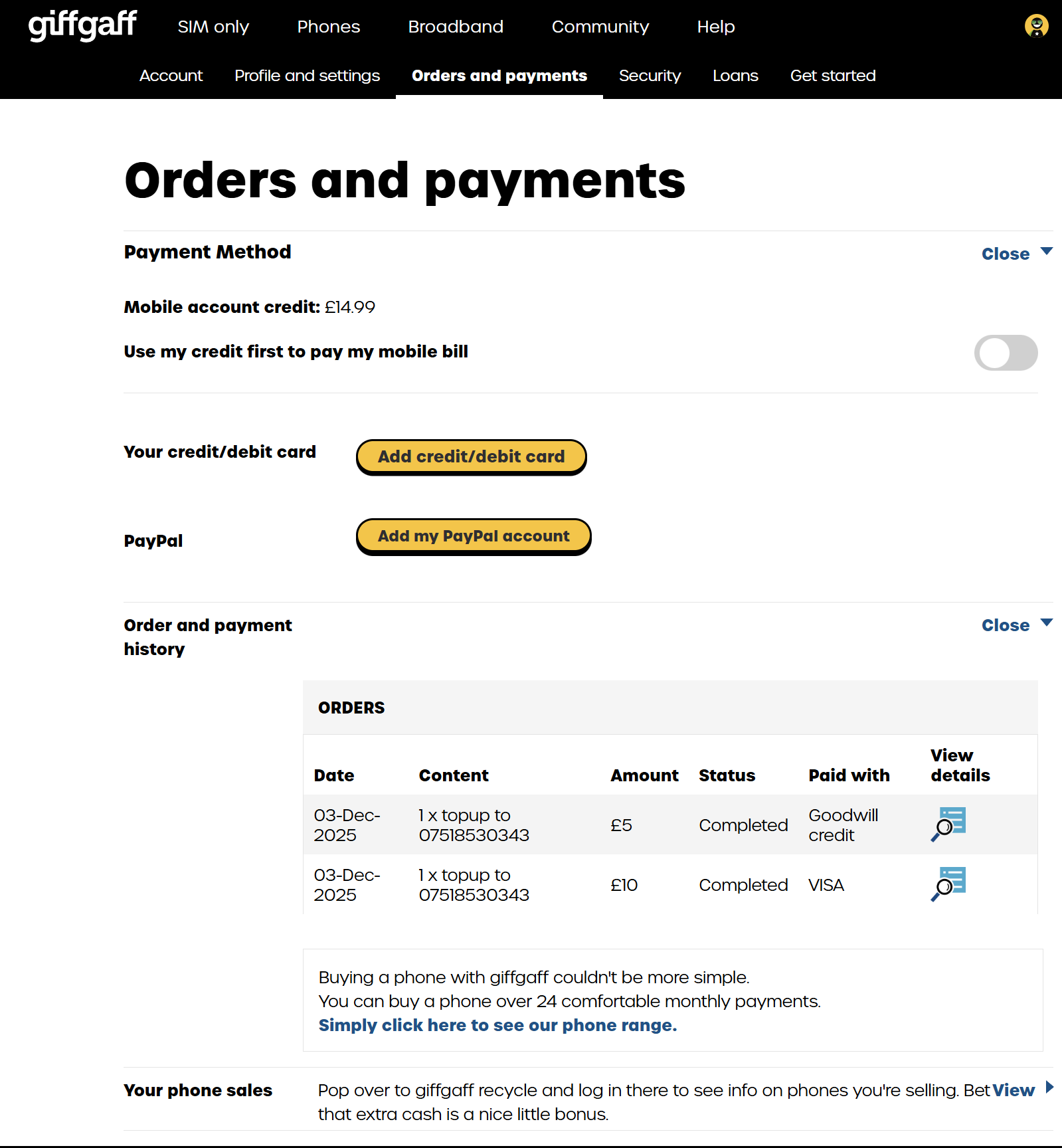Select the Loans tab

pos(735,76)
